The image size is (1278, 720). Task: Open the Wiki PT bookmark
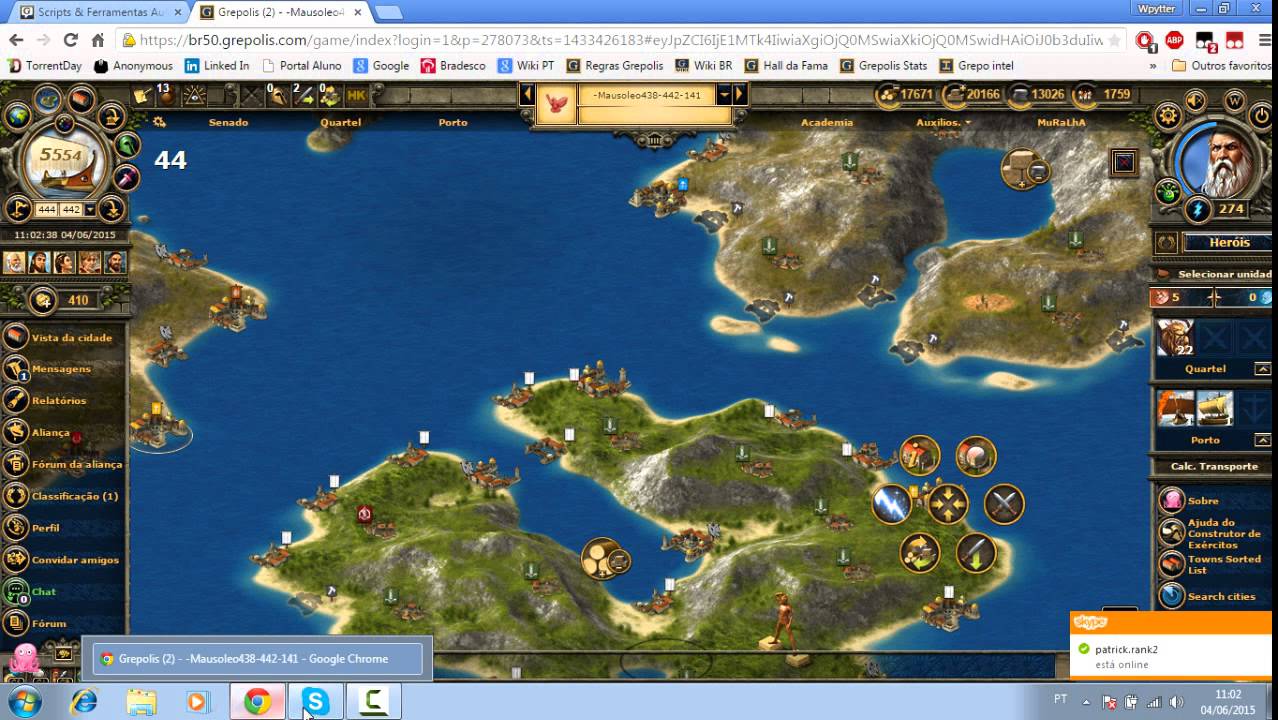[526, 66]
